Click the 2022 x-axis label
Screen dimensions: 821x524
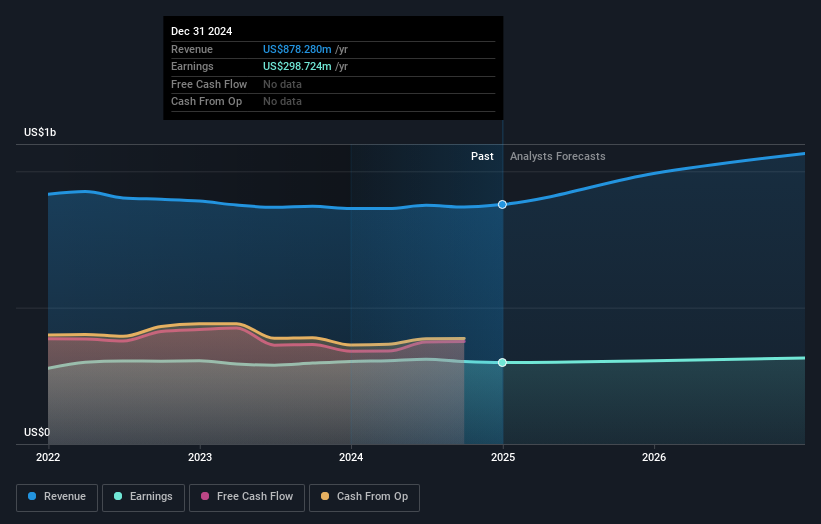click(x=48, y=458)
